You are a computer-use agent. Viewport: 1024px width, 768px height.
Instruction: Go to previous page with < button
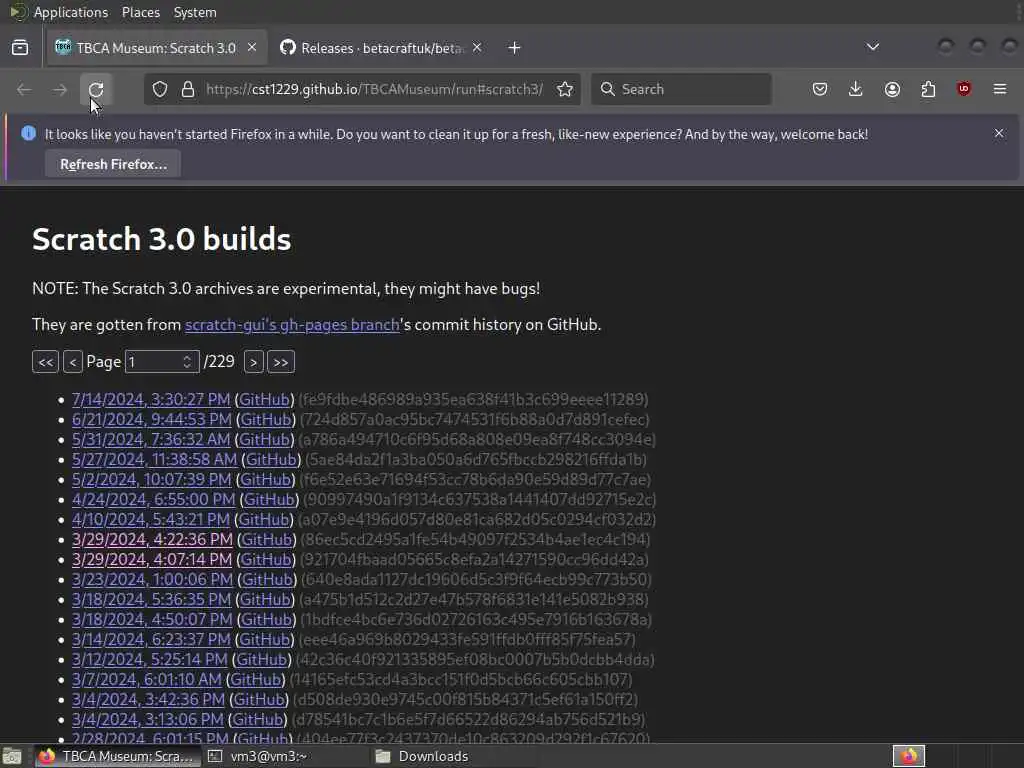[x=72, y=362]
